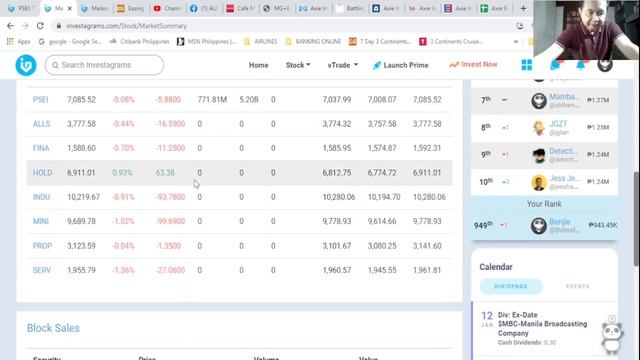
Task: Click Mamba user avatar in 7th rank
Action: (539, 100)
